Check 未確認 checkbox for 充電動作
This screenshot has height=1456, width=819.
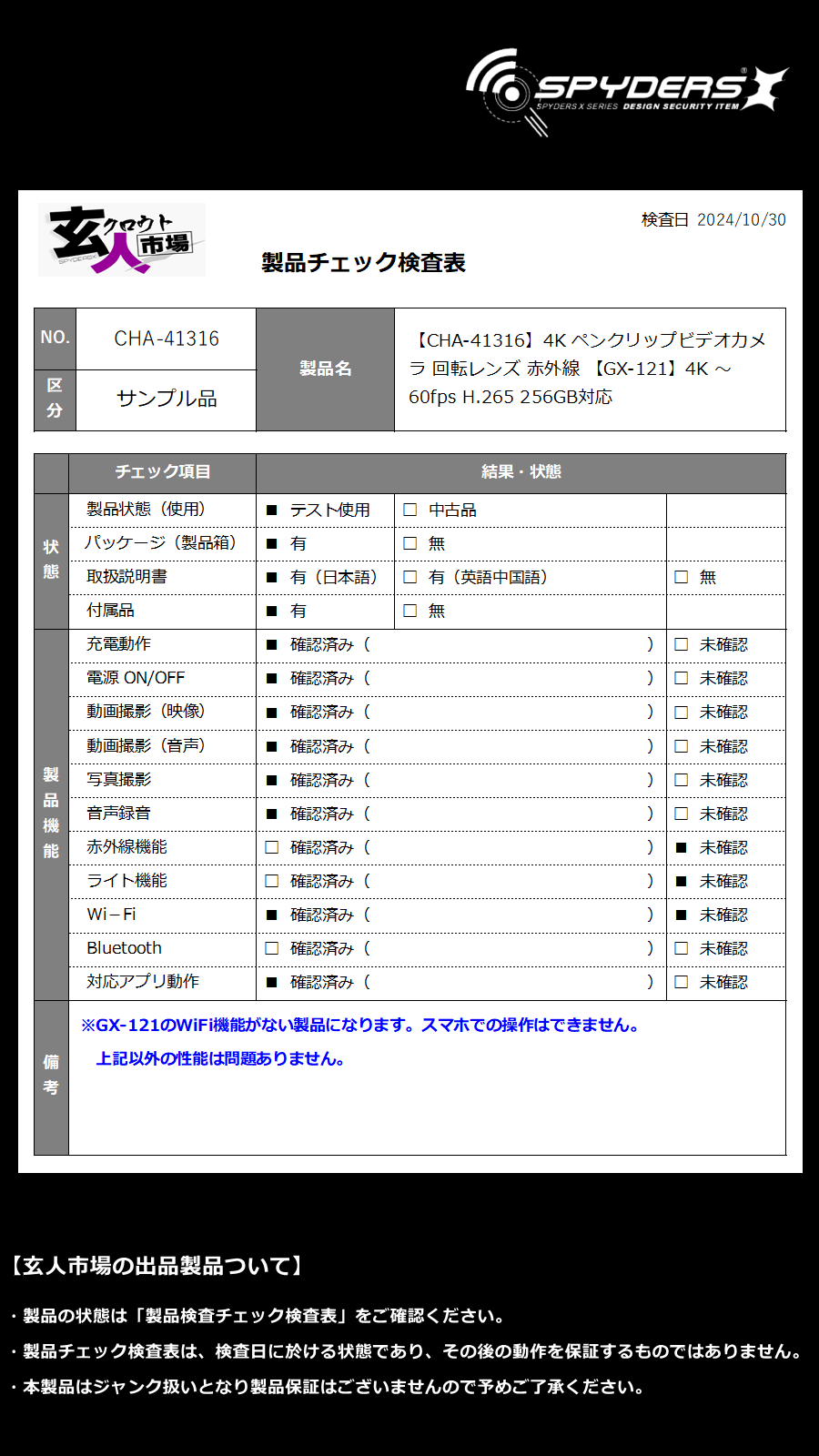[682, 644]
